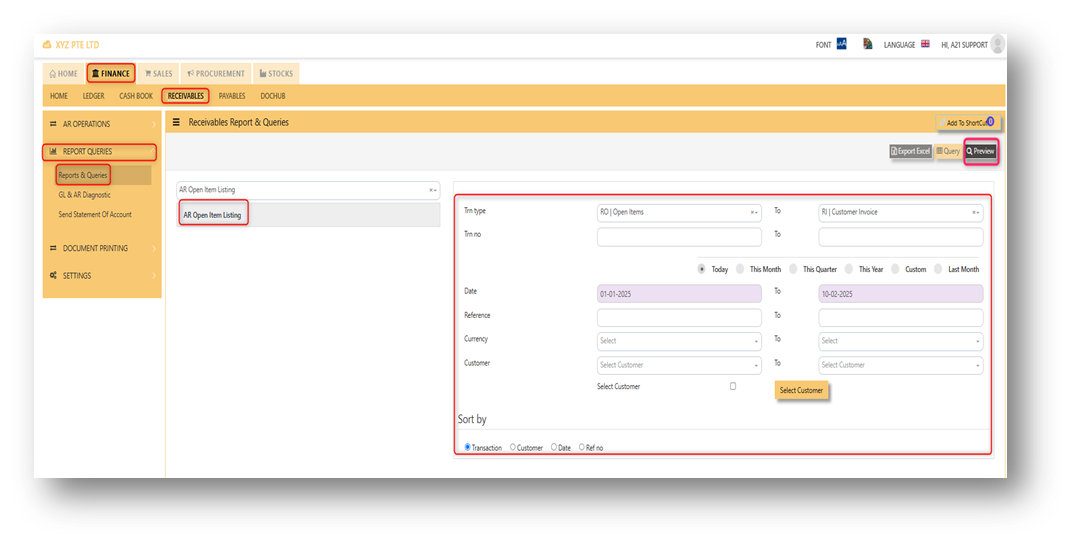The image size is (1073, 544).
Task: Sort by Transaction radio button
Action: click(467, 448)
